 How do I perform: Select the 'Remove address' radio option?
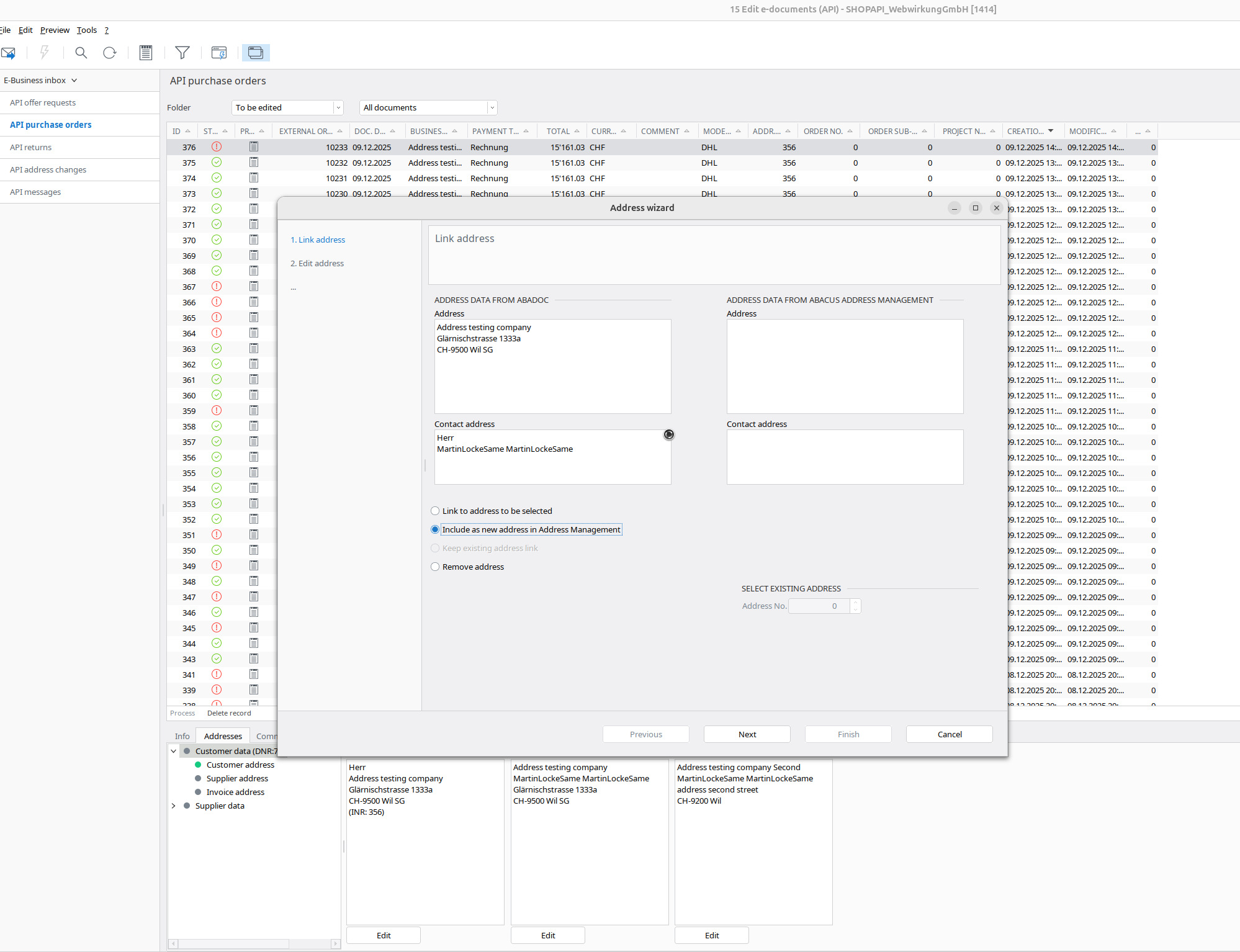[435, 567]
